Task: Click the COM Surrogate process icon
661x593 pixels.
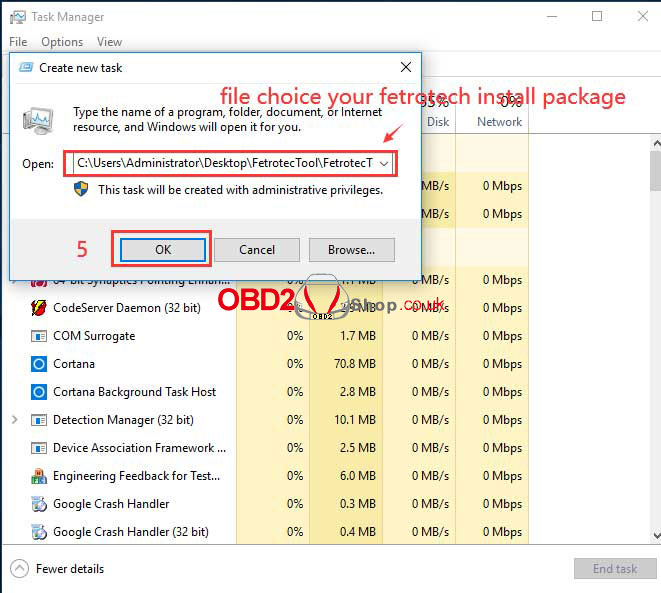Action: [39, 336]
